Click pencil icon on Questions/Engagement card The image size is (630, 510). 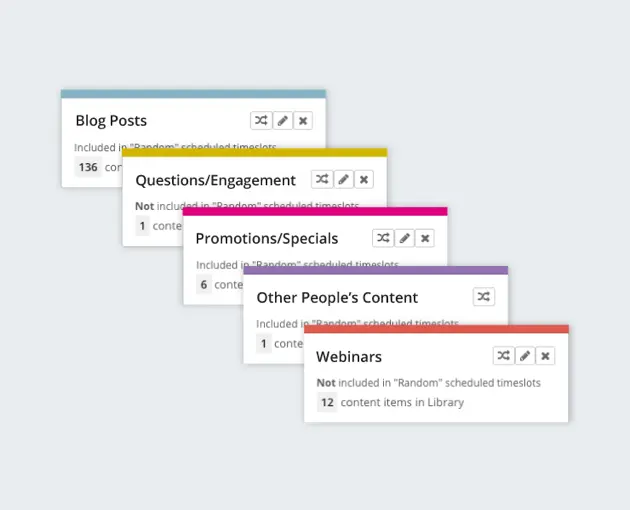tap(343, 180)
